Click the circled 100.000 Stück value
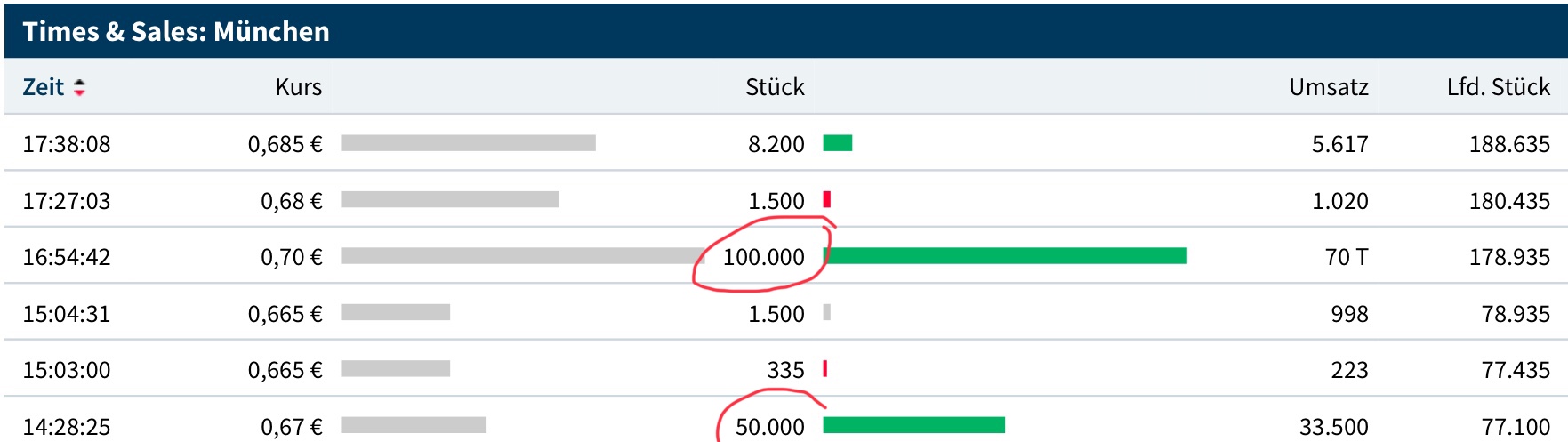Viewport: 1568px width, 442px height. click(763, 257)
